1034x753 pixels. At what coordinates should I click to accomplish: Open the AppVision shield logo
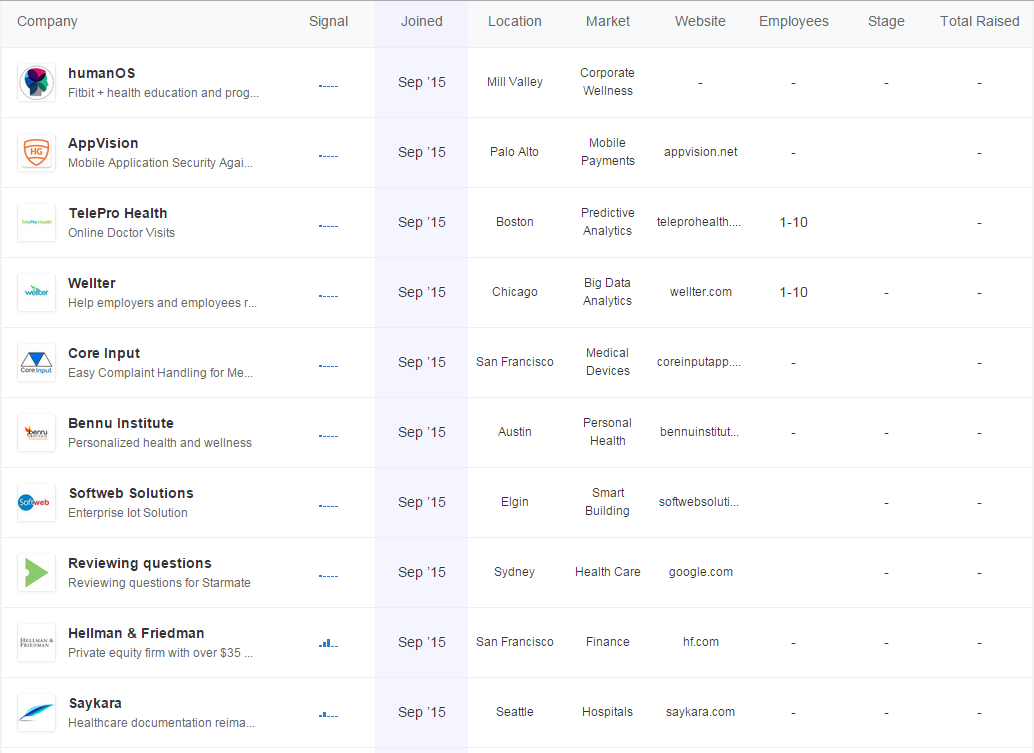pos(37,152)
